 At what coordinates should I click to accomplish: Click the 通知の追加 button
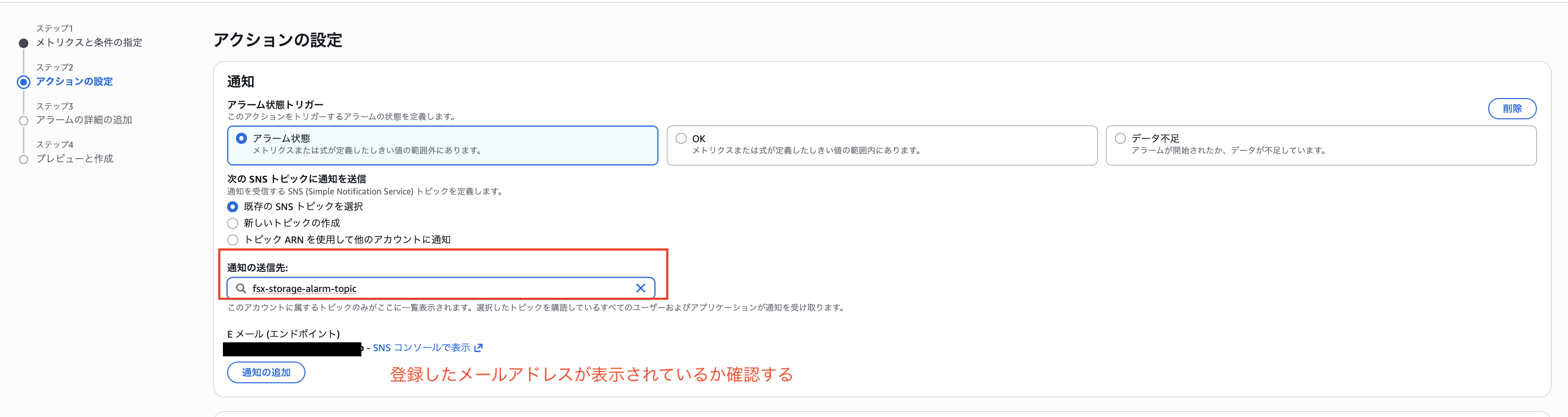pyautogui.click(x=266, y=372)
